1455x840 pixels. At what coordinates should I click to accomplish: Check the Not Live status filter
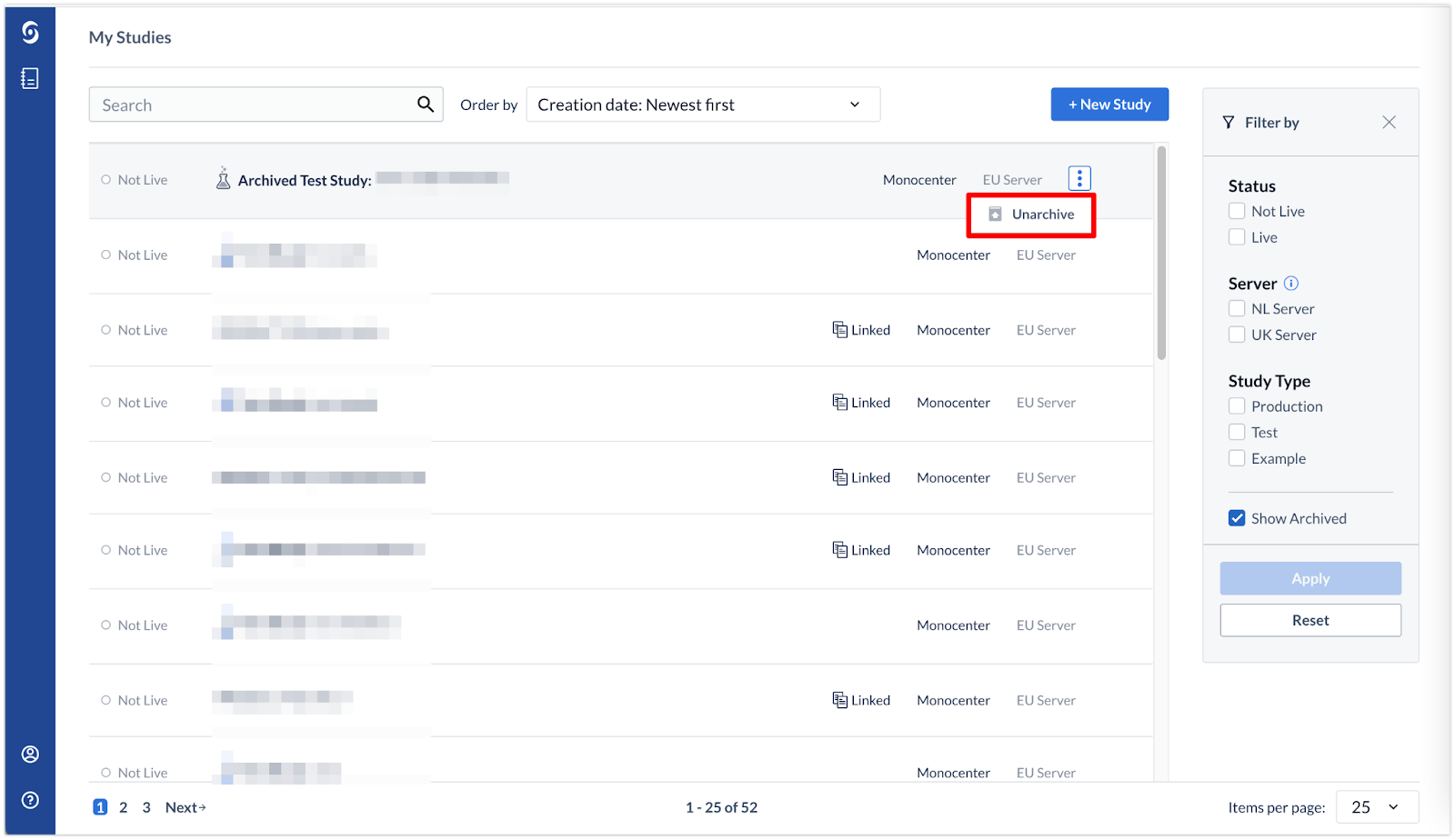pos(1237,211)
